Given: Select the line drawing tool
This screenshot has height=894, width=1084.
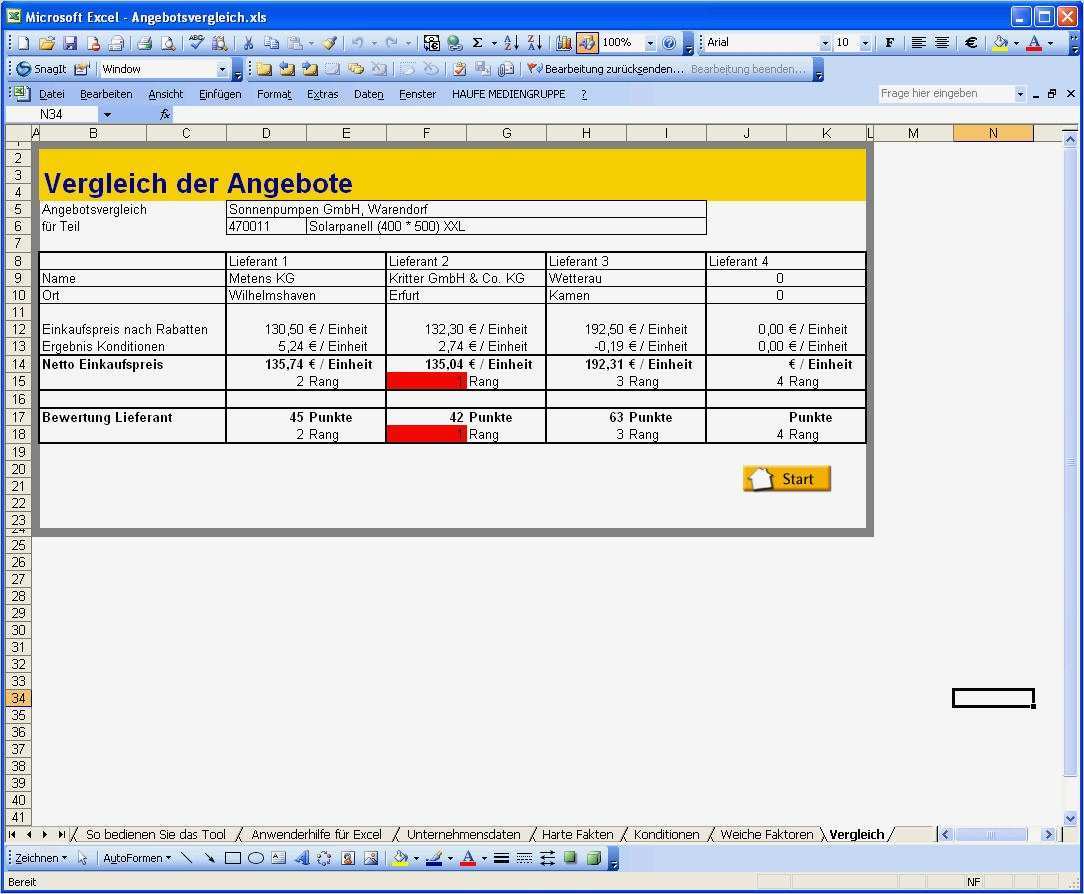Looking at the screenshot, I should point(187,858).
